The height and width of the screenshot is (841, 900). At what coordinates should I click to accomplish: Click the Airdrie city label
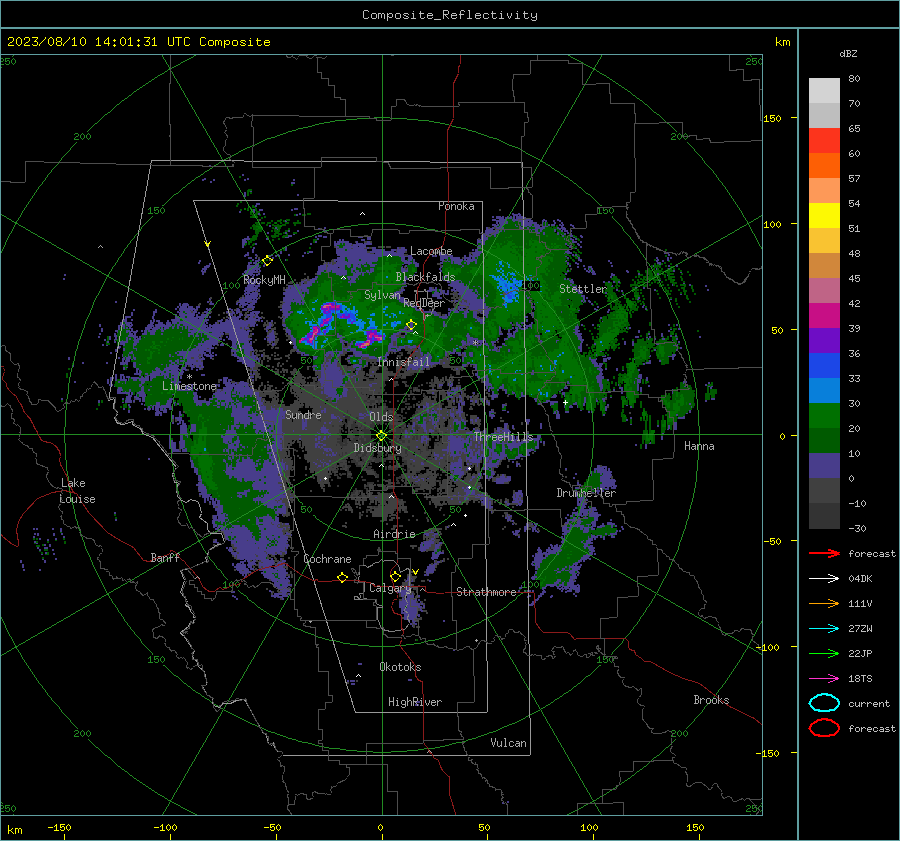pyautogui.click(x=394, y=534)
